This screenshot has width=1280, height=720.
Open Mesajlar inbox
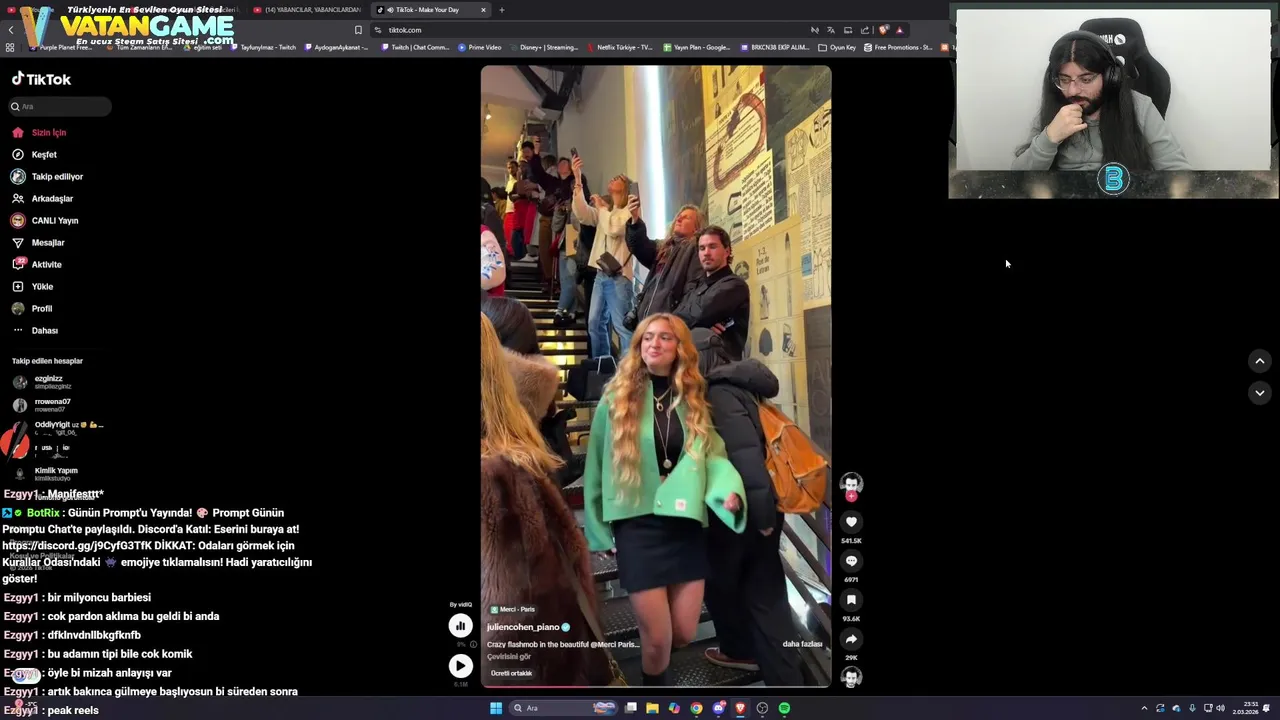pyautogui.click(x=38, y=242)
